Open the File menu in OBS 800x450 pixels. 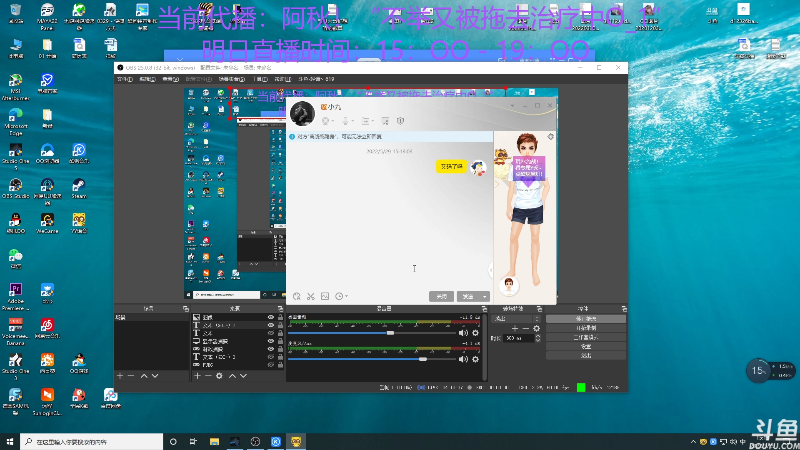[x=125, y=79]
